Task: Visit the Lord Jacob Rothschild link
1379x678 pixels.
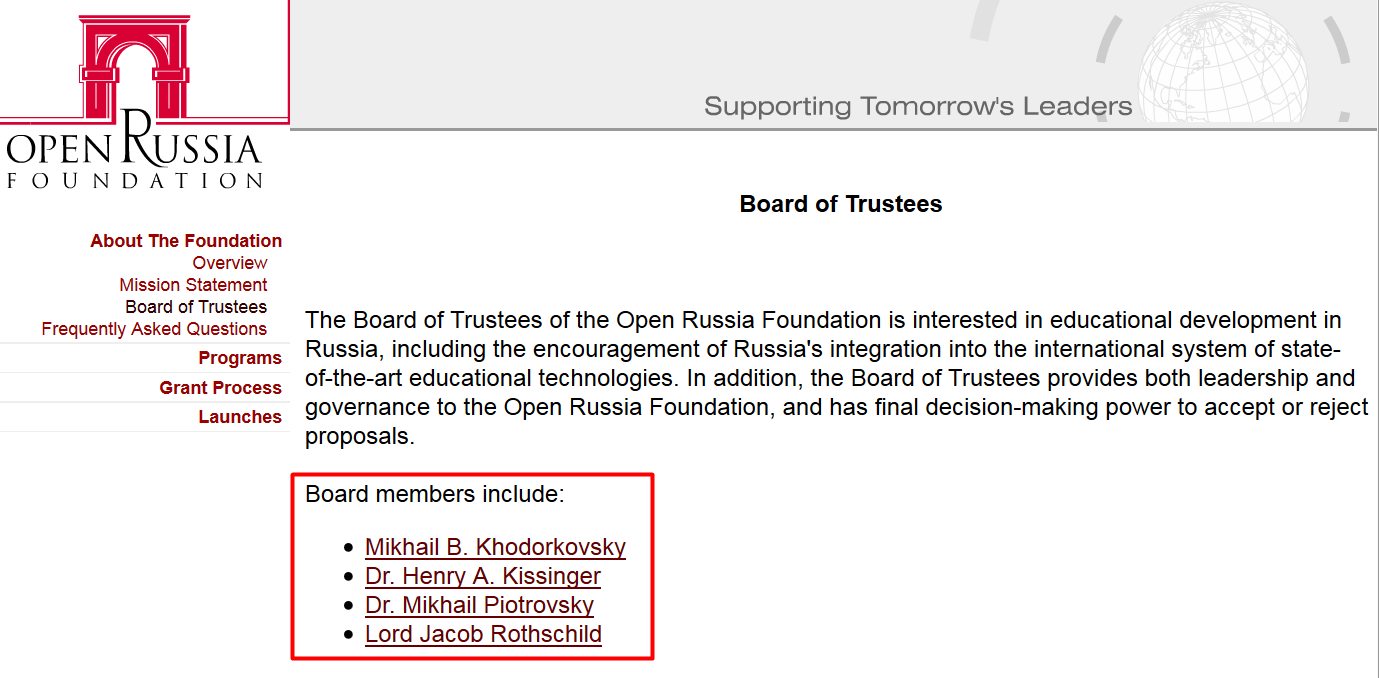Action: (483, 634)
